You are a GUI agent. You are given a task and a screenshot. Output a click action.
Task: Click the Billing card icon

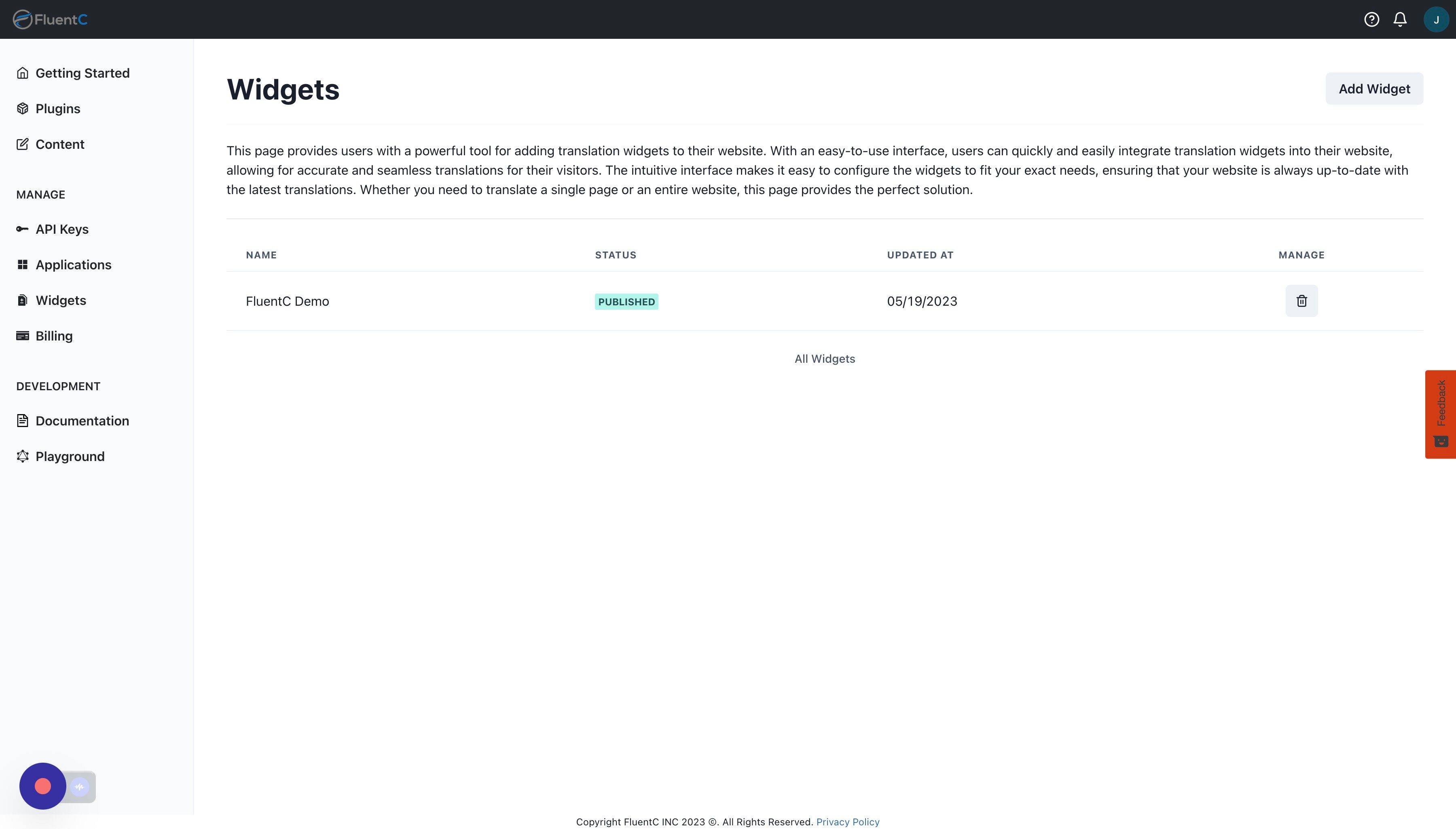(x=23, y=336)
